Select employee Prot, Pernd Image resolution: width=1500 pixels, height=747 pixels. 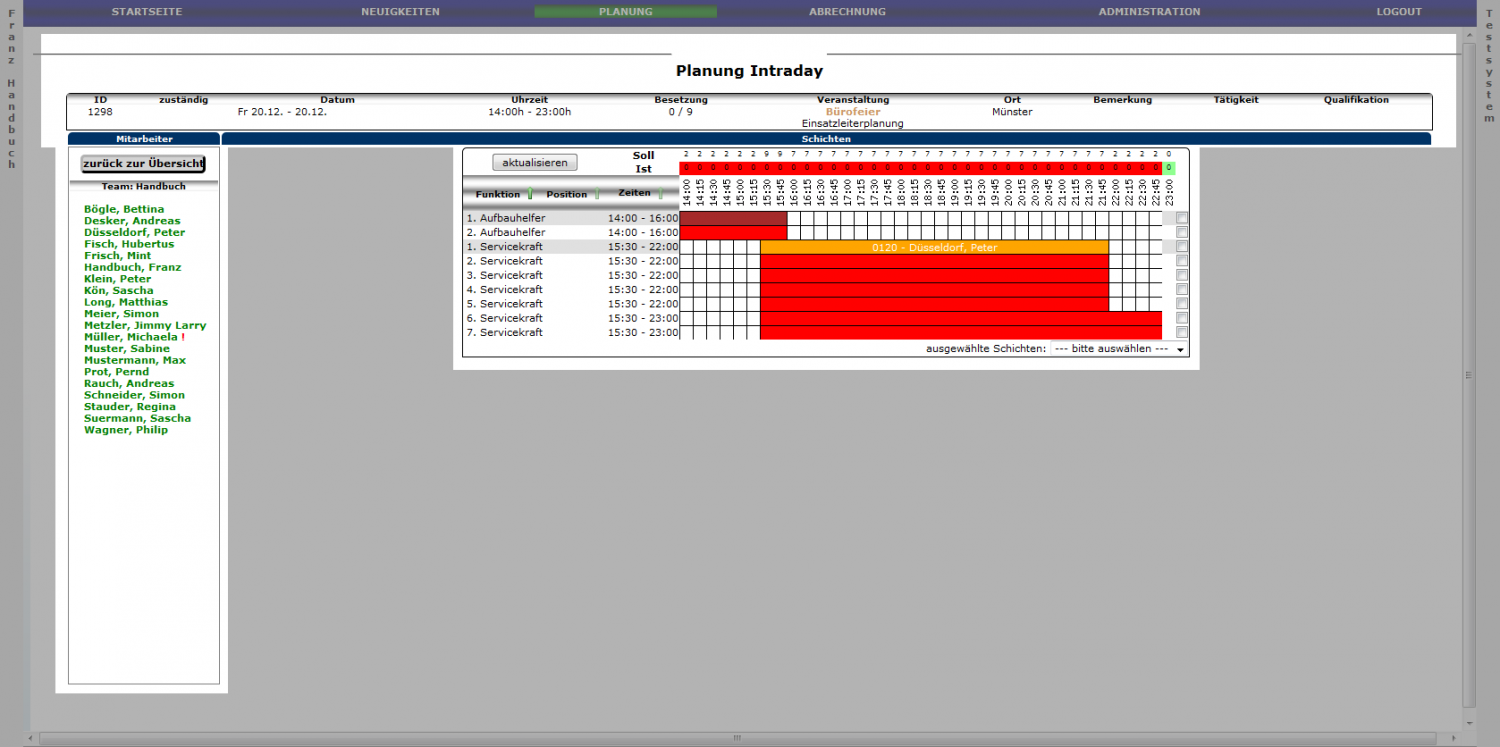tap(117, 372)
